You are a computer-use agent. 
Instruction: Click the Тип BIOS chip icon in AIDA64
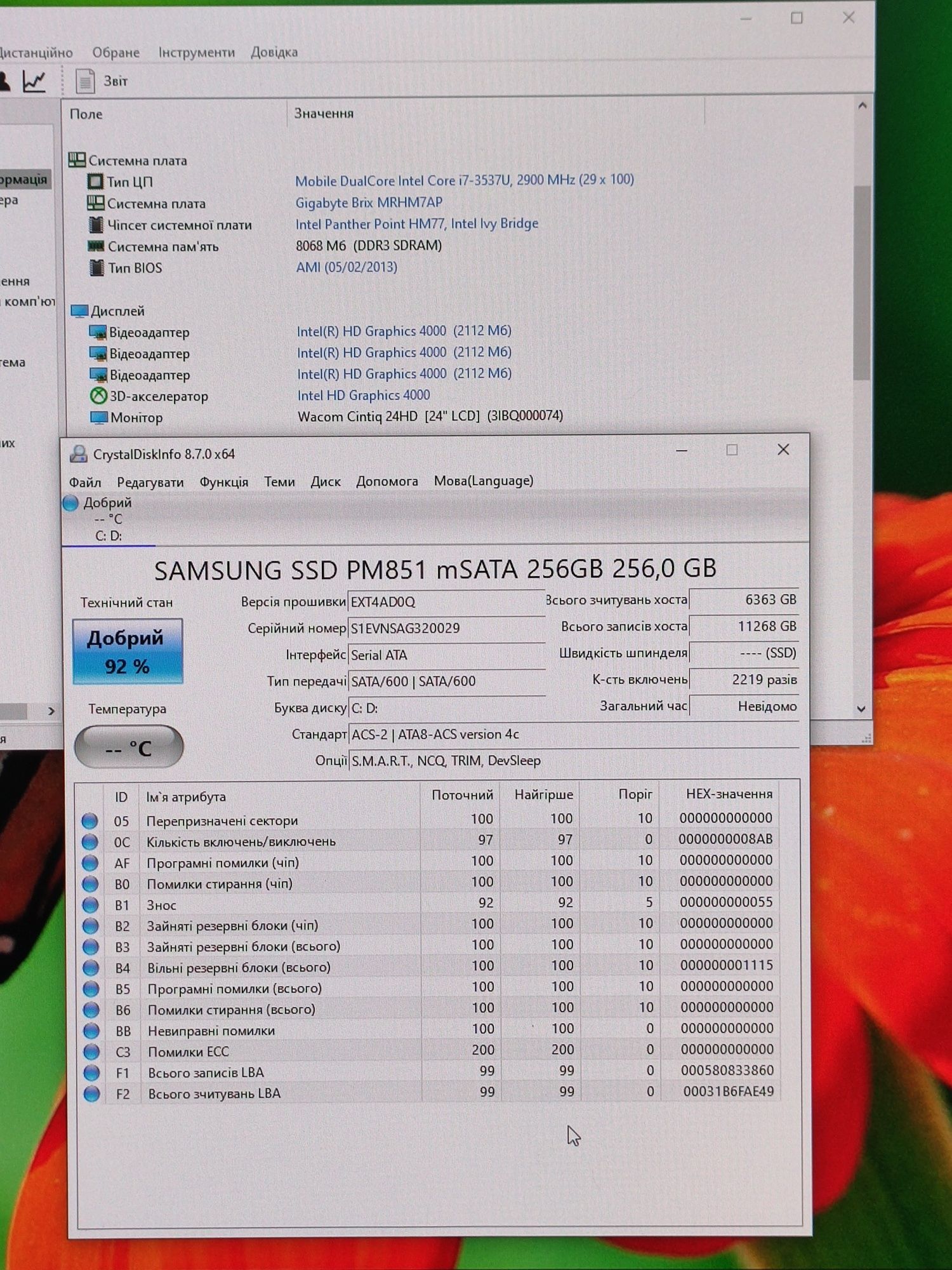[x=96, y=267]
